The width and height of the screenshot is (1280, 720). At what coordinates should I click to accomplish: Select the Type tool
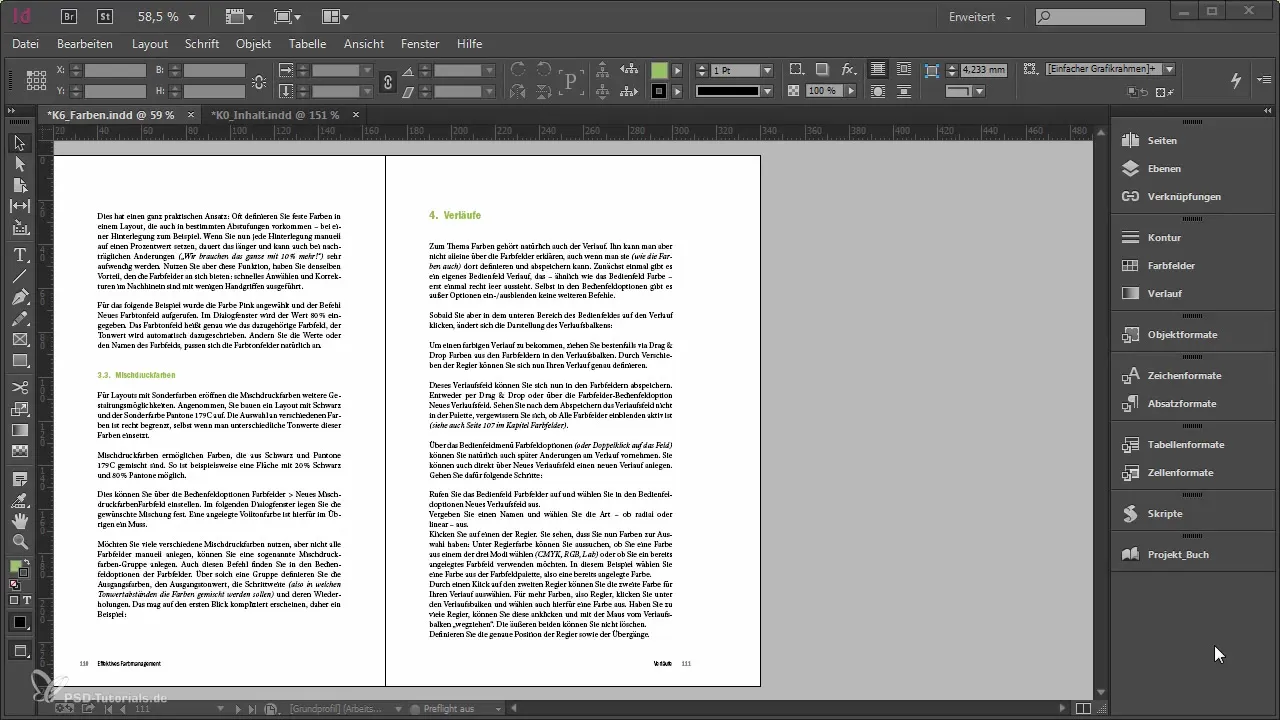point(20,255)
